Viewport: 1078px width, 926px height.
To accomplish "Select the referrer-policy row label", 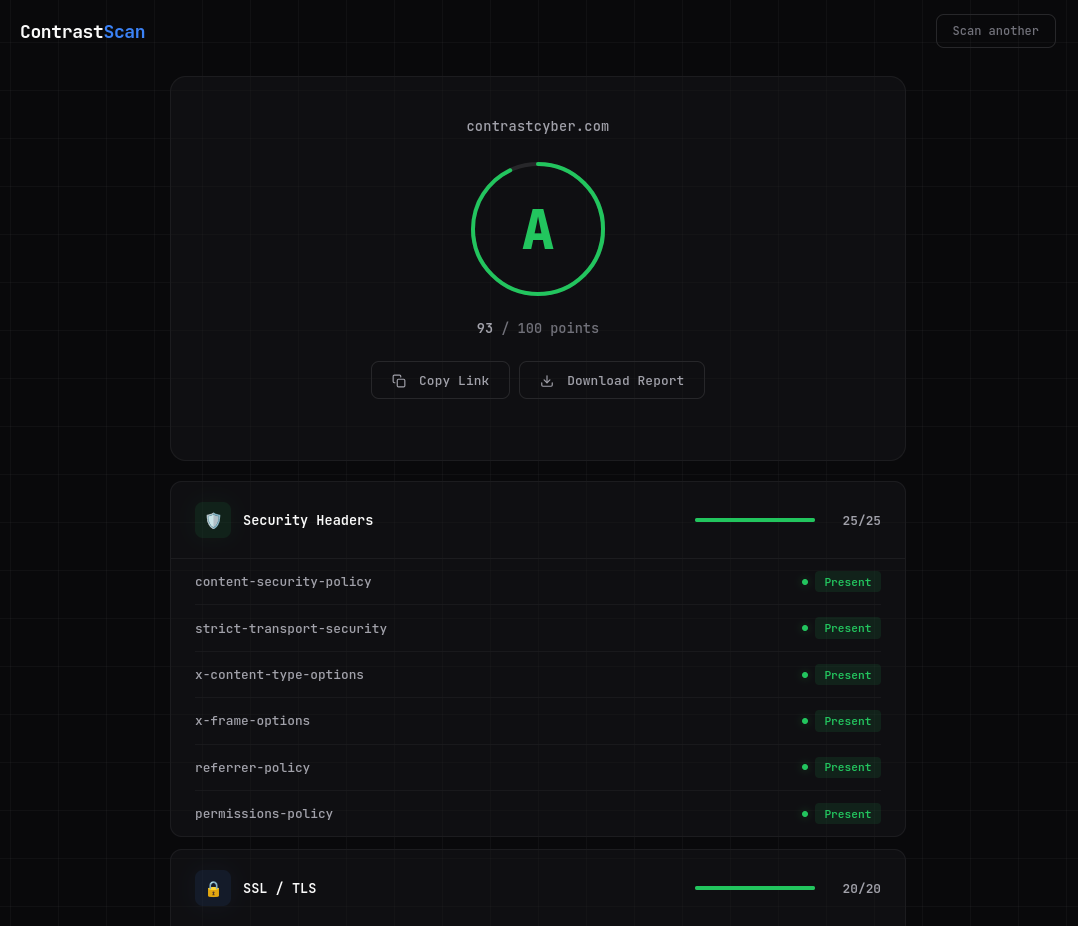I will (252, 767).
